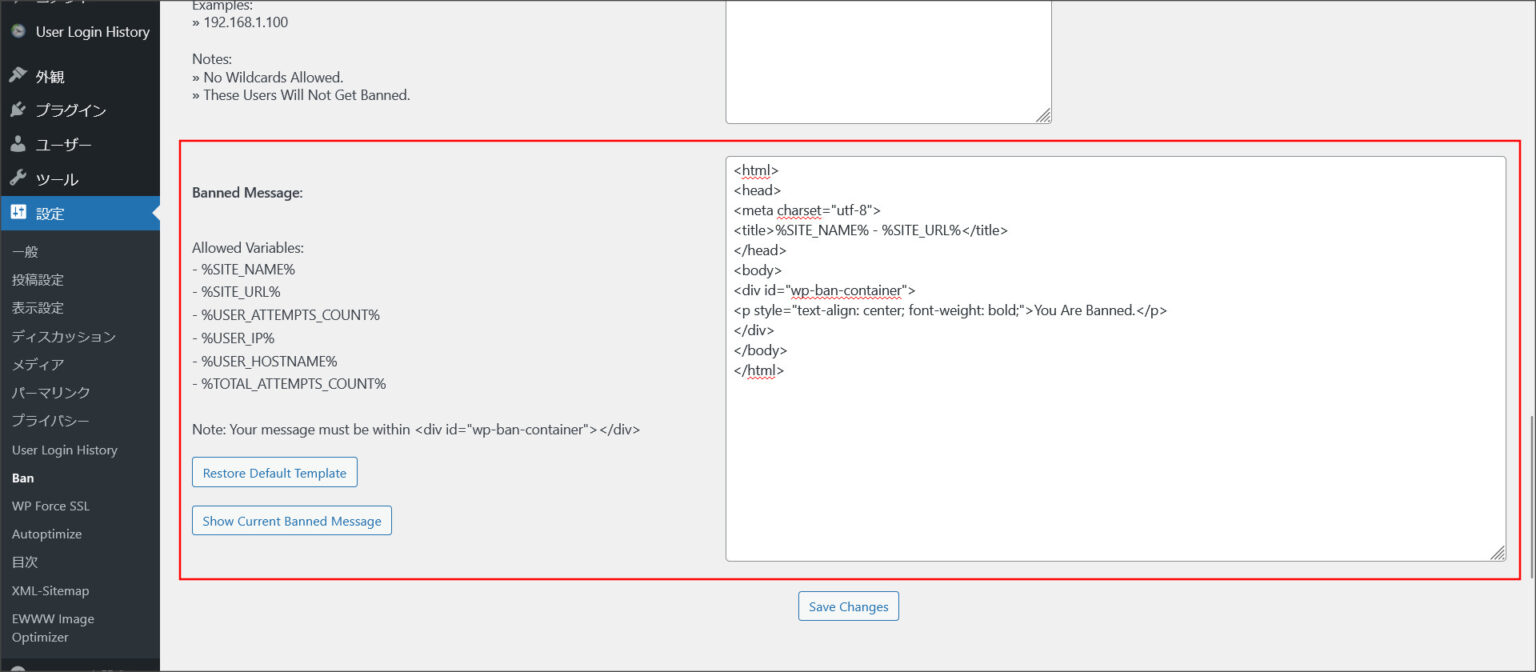Open Autoptimize settings page

click(x=47, y=534)
